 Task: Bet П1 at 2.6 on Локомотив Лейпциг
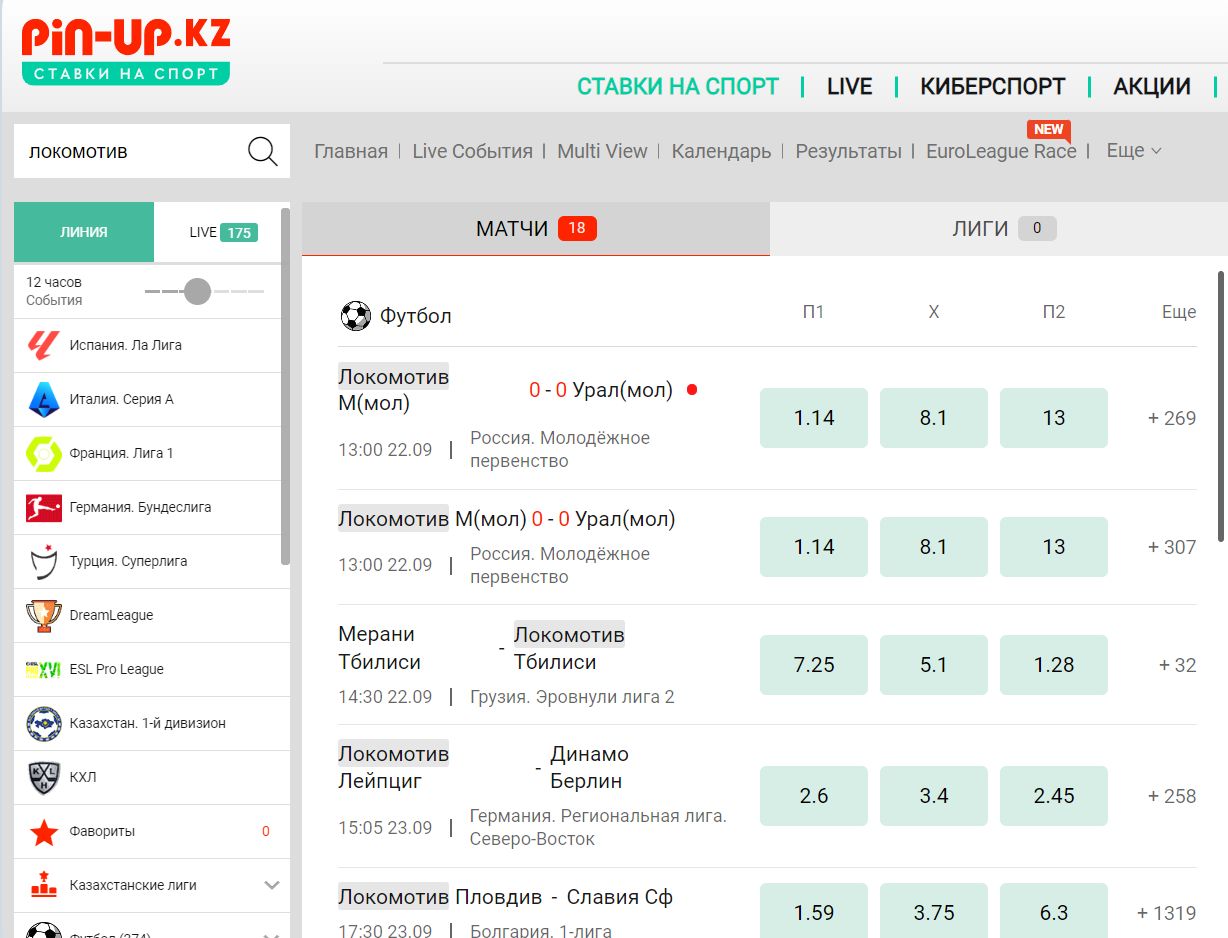(814, 796)
